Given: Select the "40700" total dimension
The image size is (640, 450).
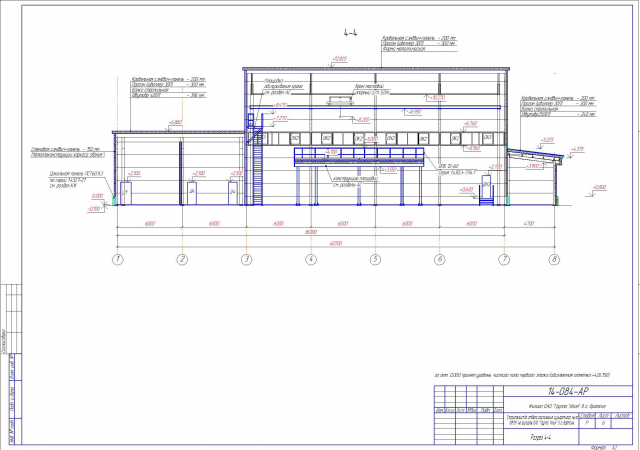Looking at the screenshot, I should [336, 243].
